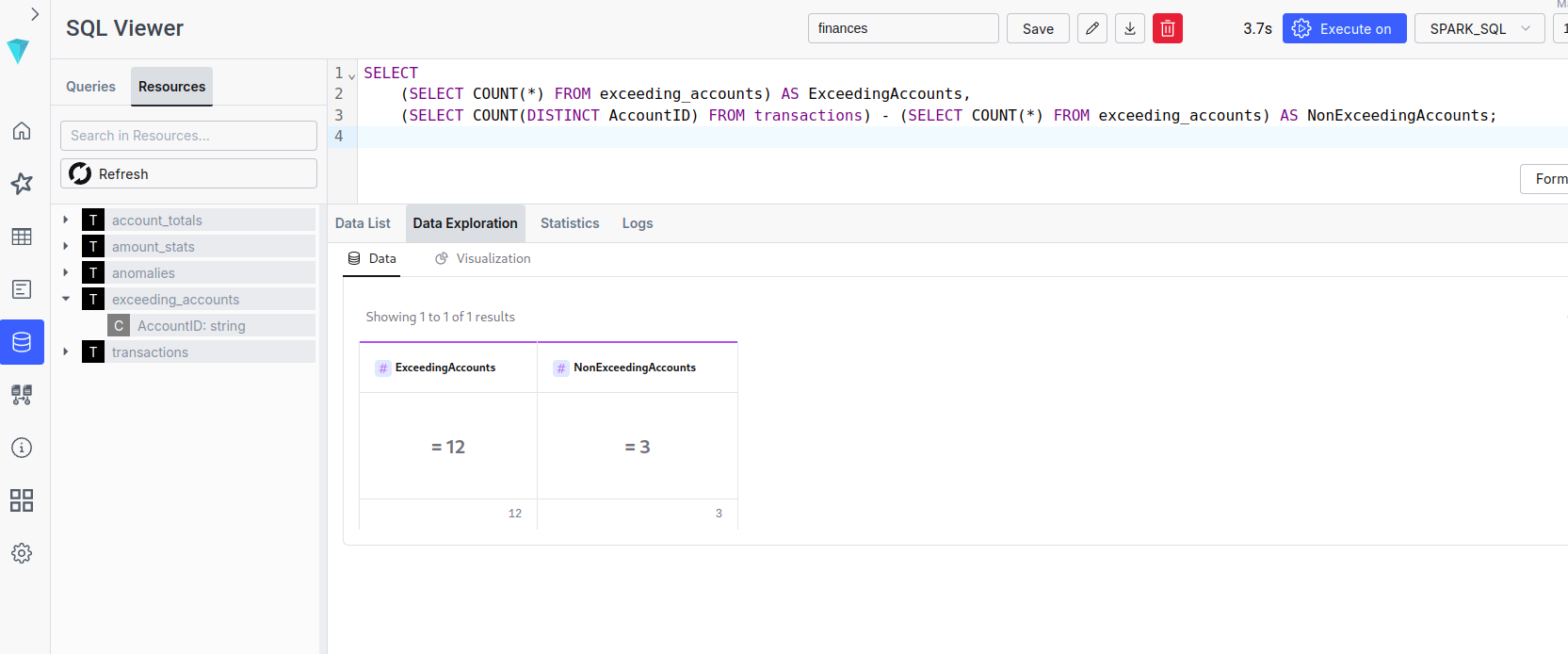Open the info circle icon in sidebar
The image size is (1568, 654).
click(x=22, y=448)
